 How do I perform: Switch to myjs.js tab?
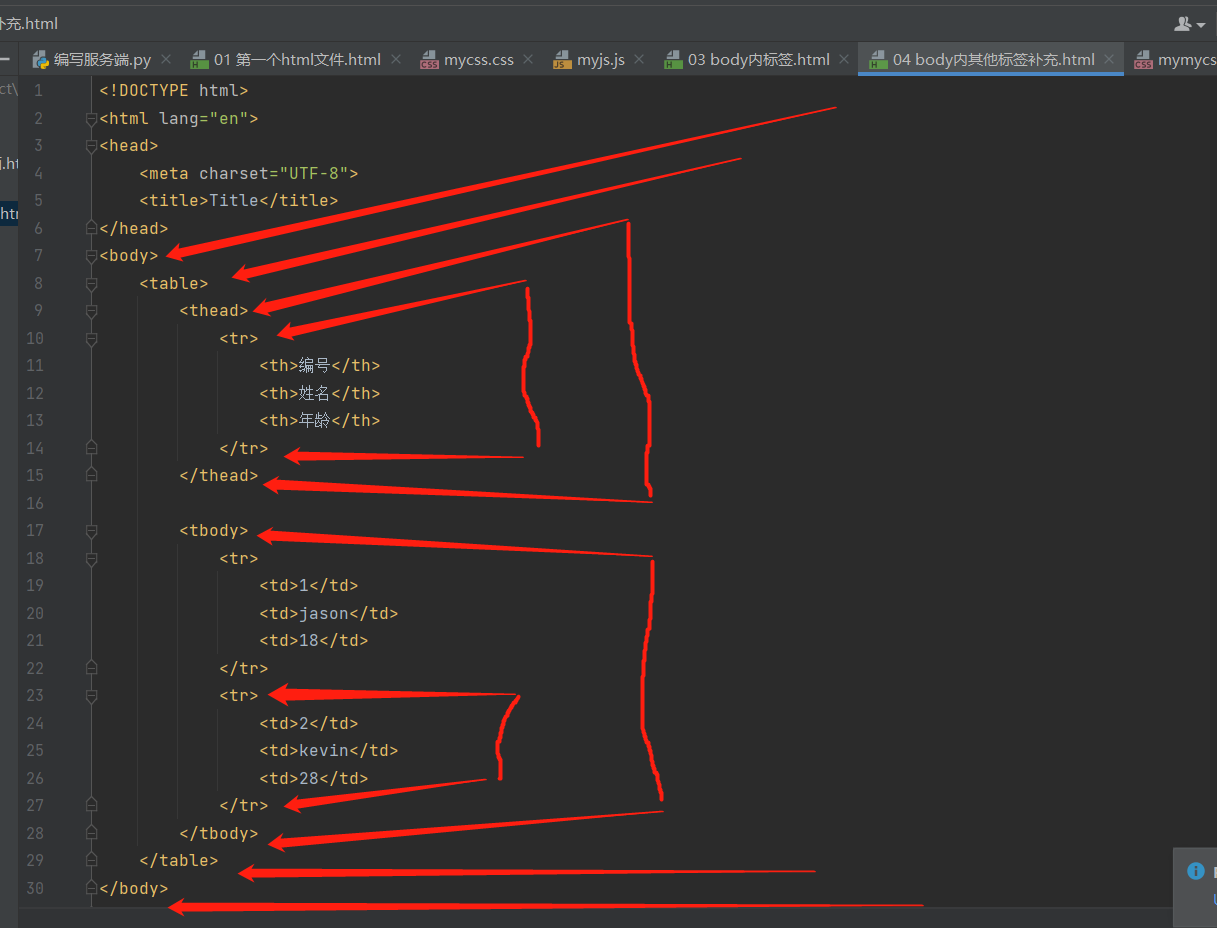[601, 60]
